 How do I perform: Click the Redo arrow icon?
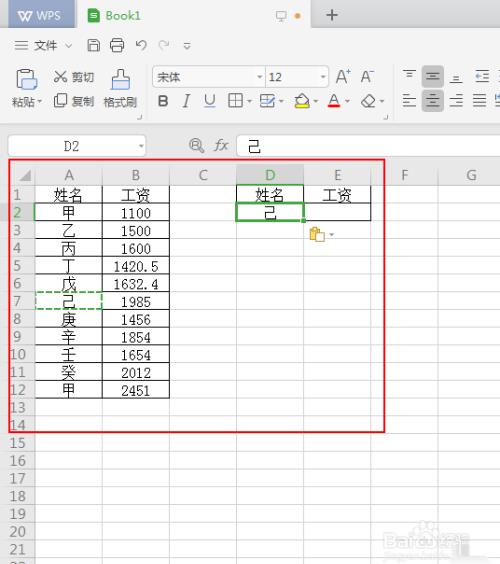164,45
